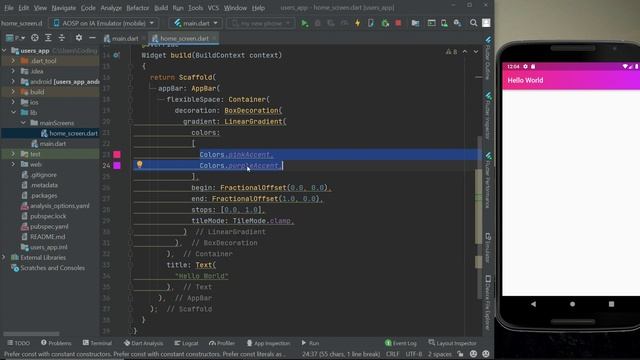Open the Emulator side panel
This screenshot has height=360, width=640.
[488, 248]
